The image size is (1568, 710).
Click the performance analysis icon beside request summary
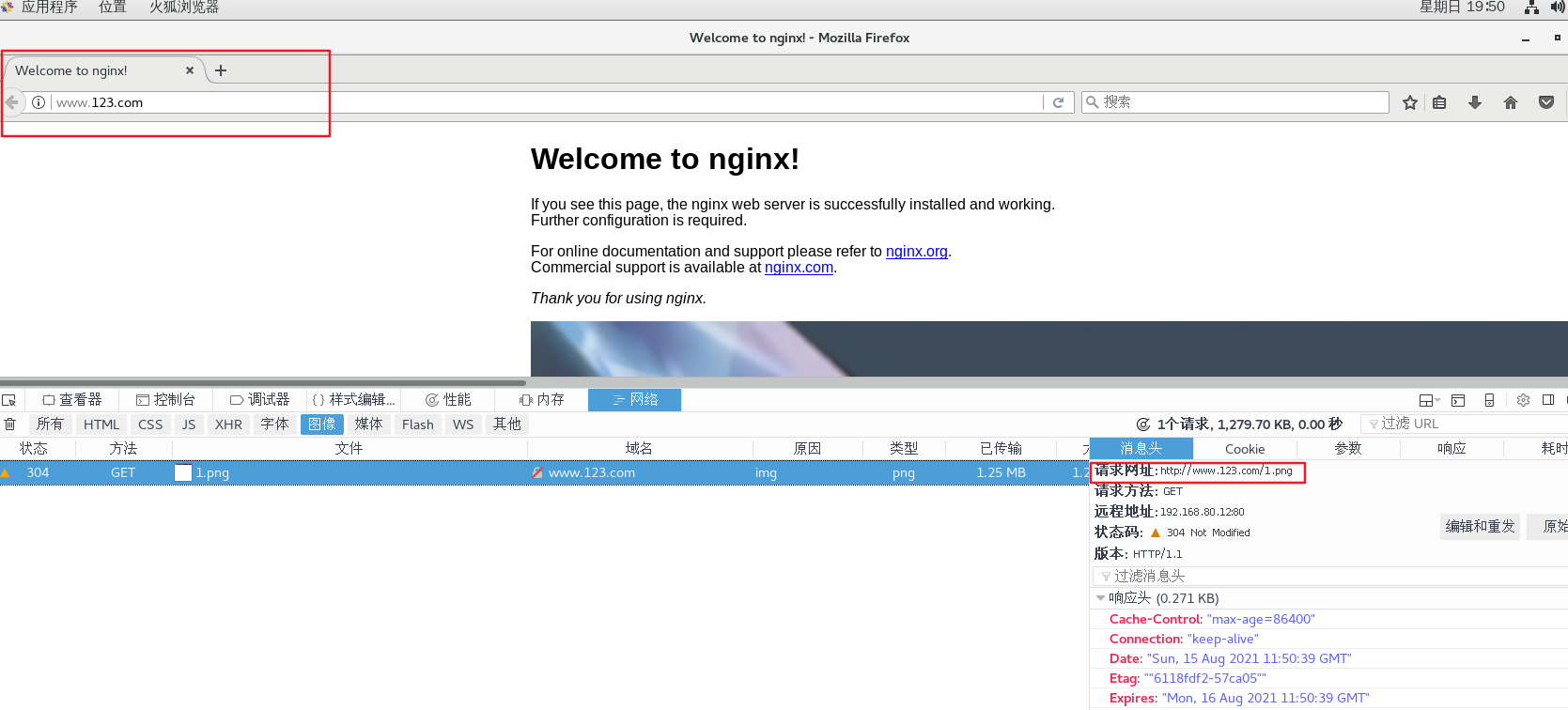pos(1143,424)
